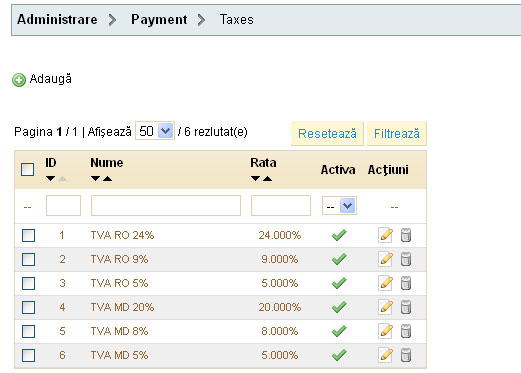Toggle active checkmark for TVA RO 24%

(x=339, y=235)
